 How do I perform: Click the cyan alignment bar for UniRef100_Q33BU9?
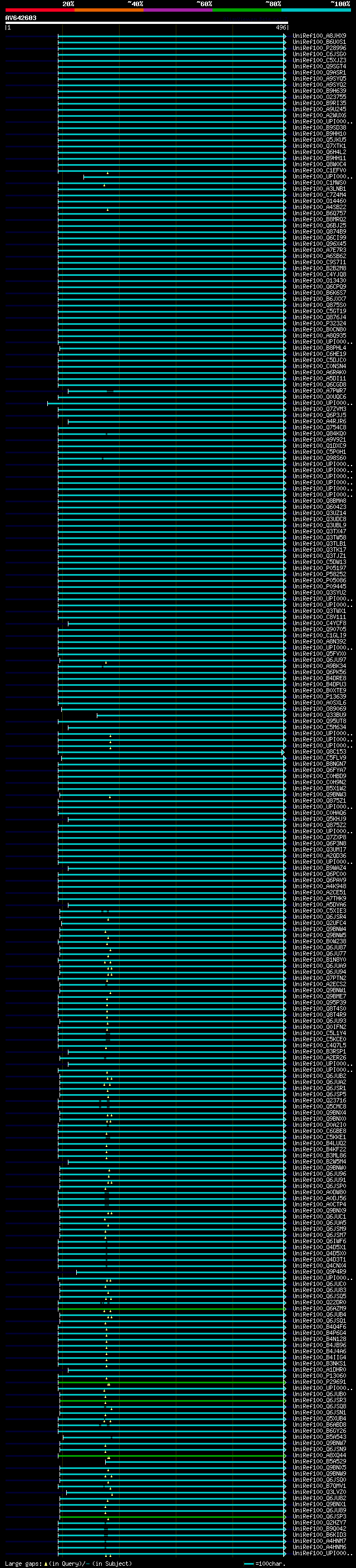pos(191,715)
